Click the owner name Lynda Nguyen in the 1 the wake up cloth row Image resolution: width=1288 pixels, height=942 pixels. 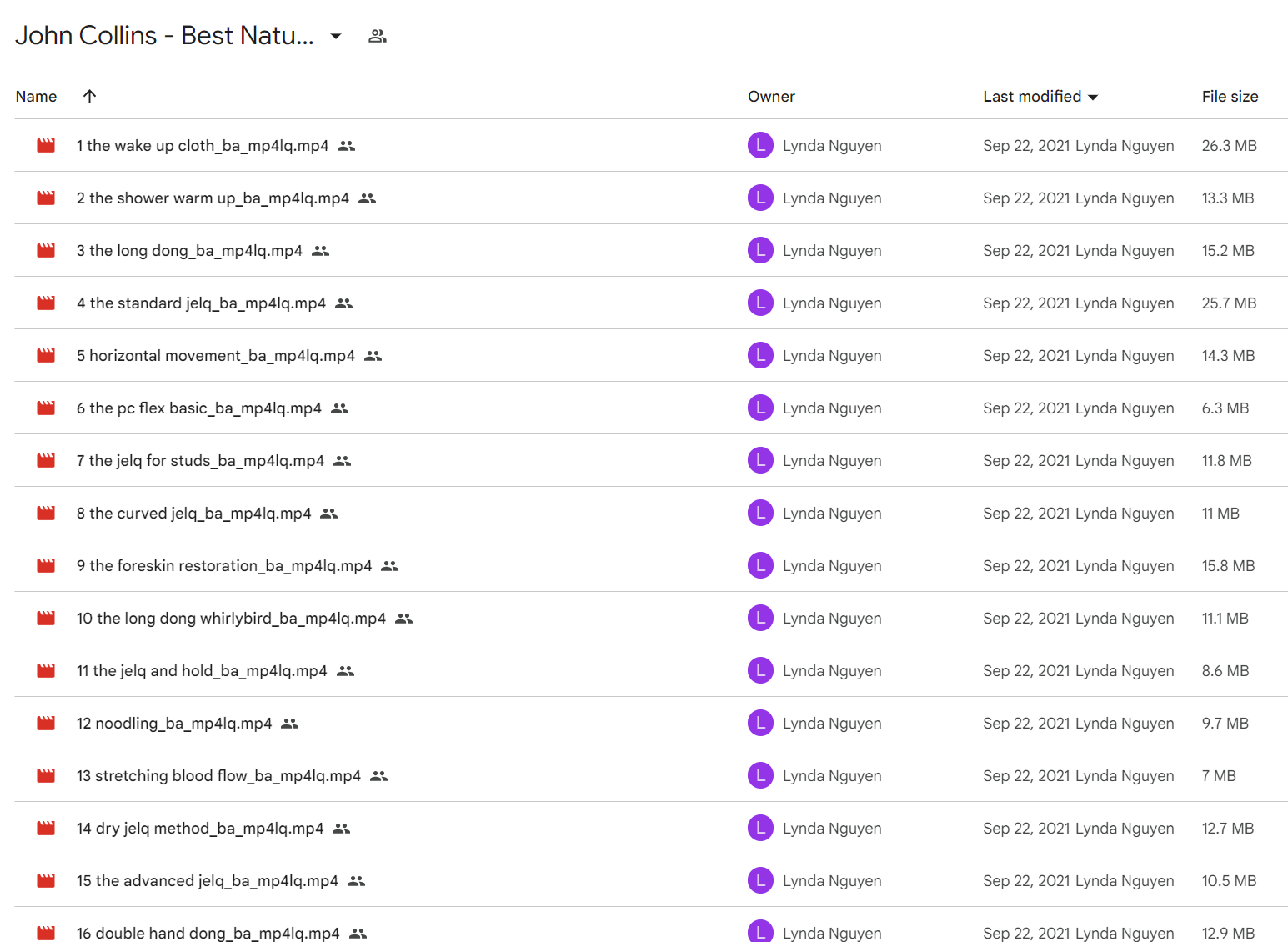pyautogui.click(x=832, y=146)
